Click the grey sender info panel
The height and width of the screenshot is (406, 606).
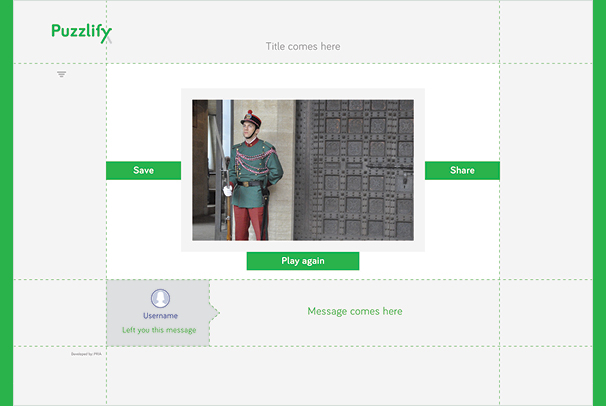(158, 313)
